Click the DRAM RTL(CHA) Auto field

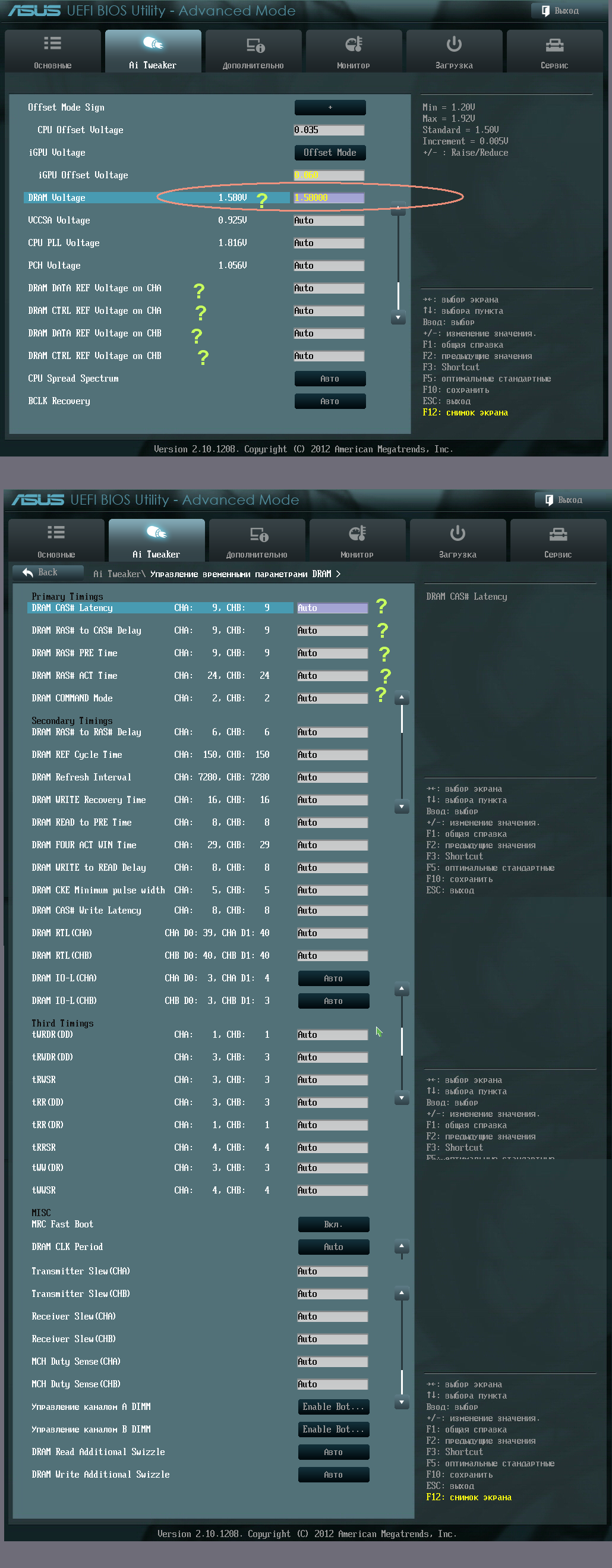pyautogui.click(x=333, y=933)
